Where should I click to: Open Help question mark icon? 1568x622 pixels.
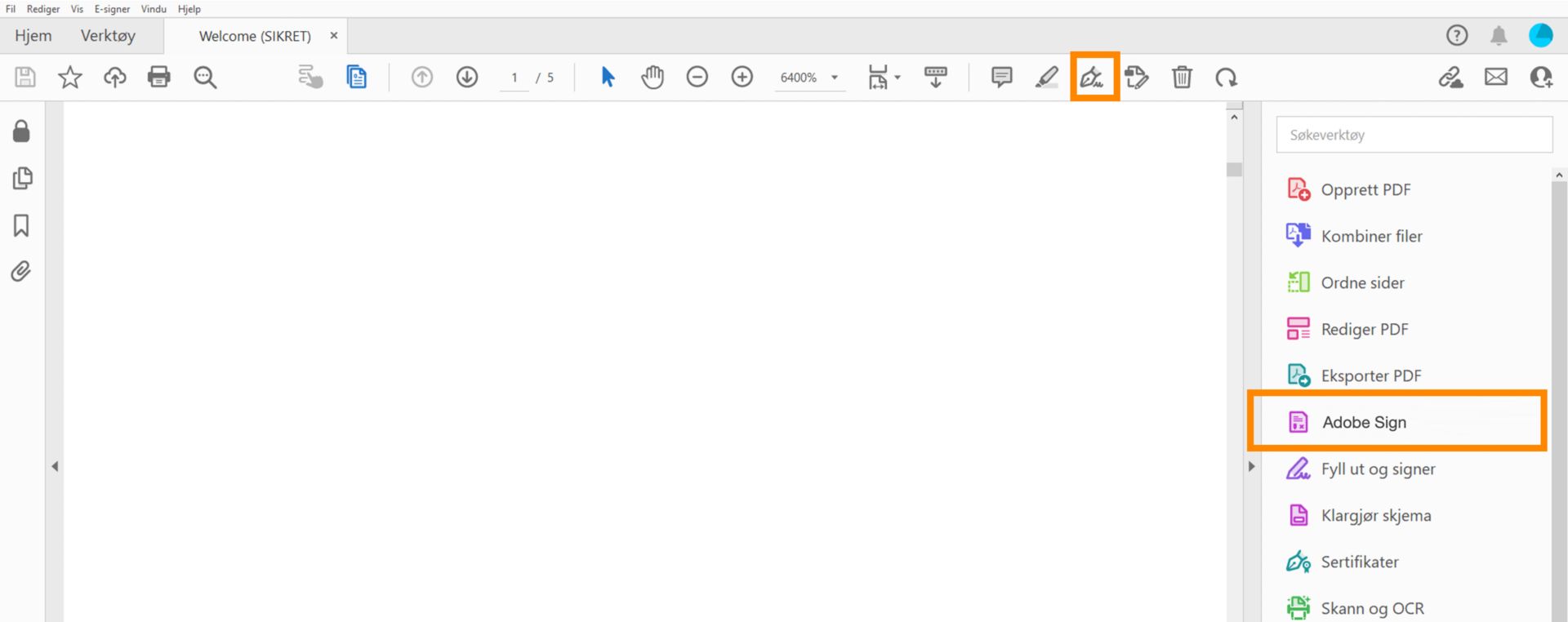click(1457, 35)
